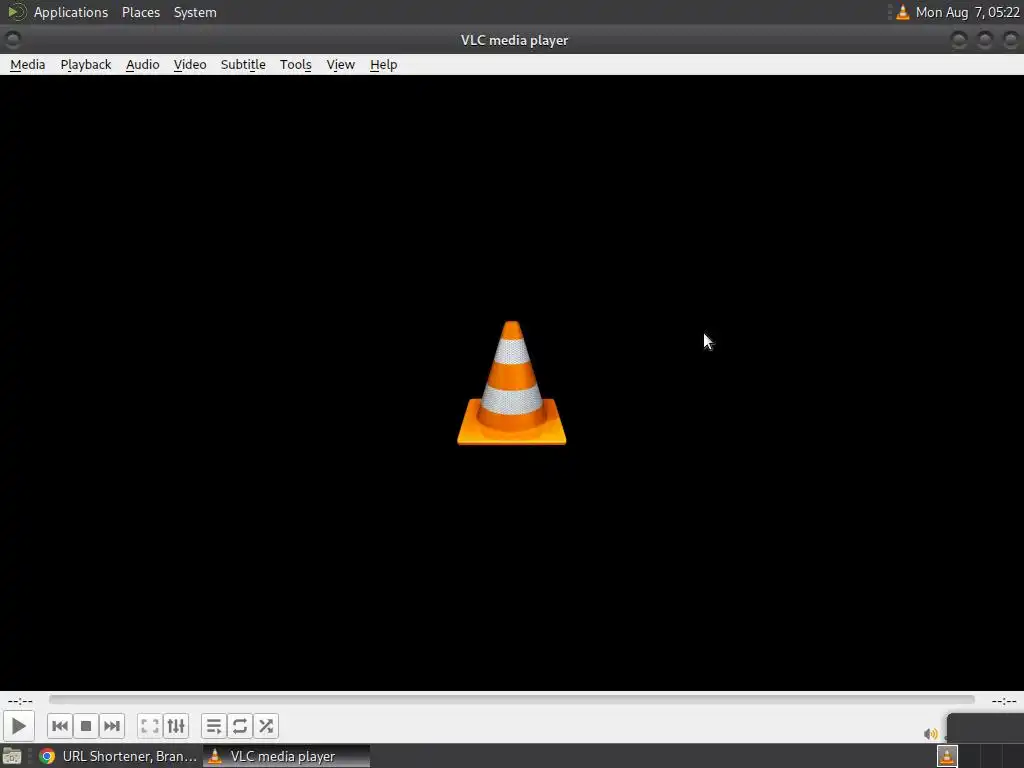Switch to URL Shortener Chrome window
The width and height of the screenshot is (1024, 768).
pyautogui.click(x=118, y=756)
